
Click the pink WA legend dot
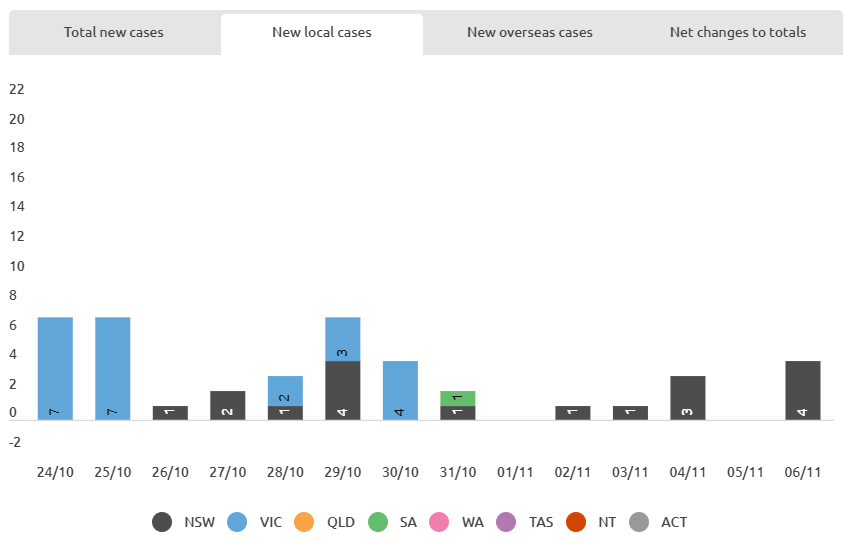(x=439, y=522)
